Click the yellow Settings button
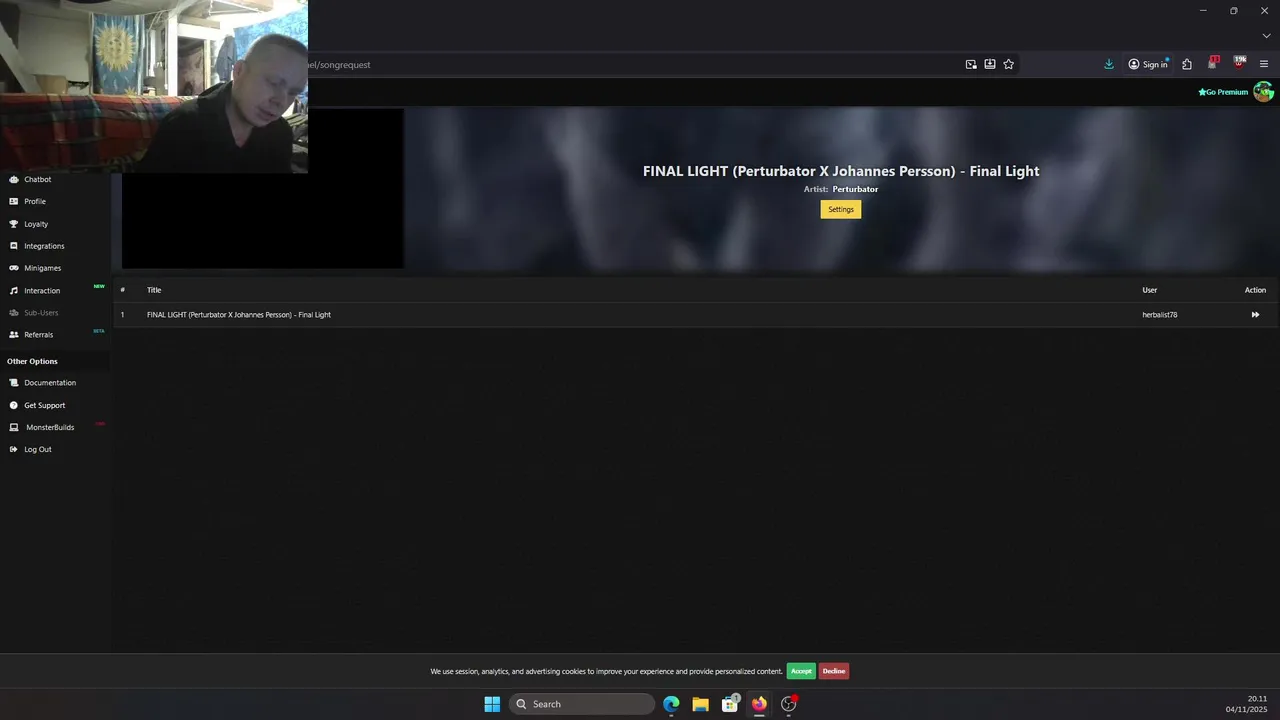 click(841, 209)
